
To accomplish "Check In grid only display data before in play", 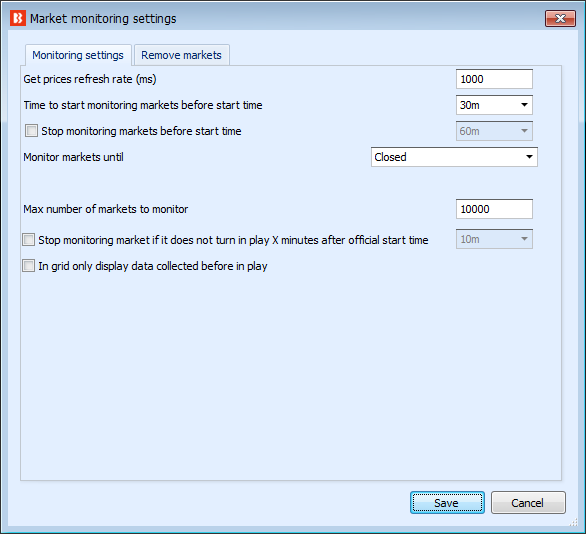I will click(28, 266).
